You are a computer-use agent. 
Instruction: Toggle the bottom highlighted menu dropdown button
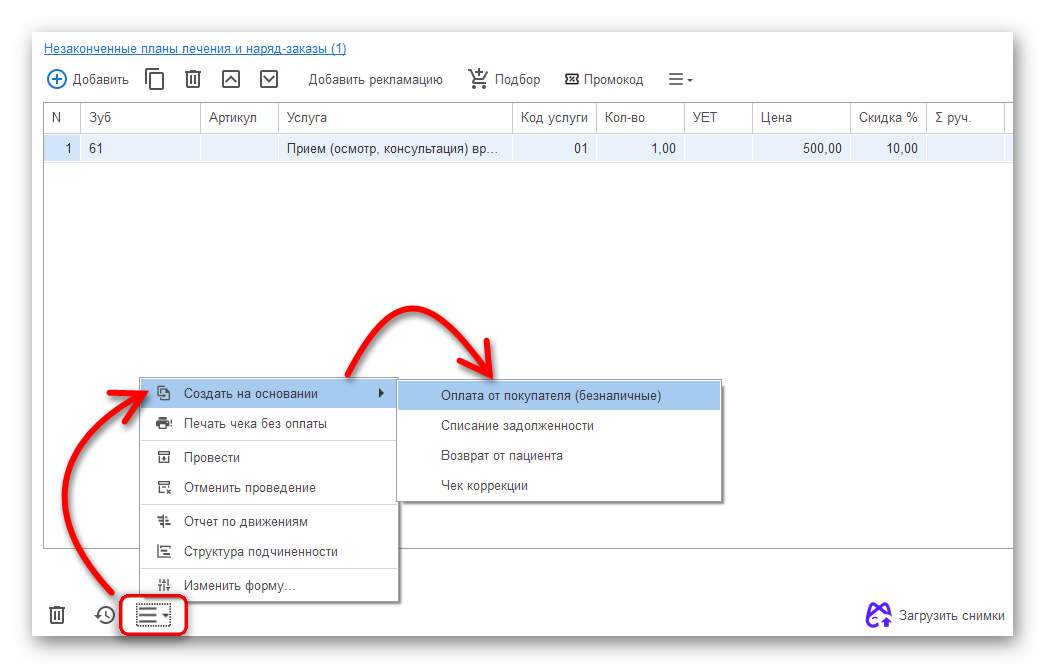[x=153, y=615]
